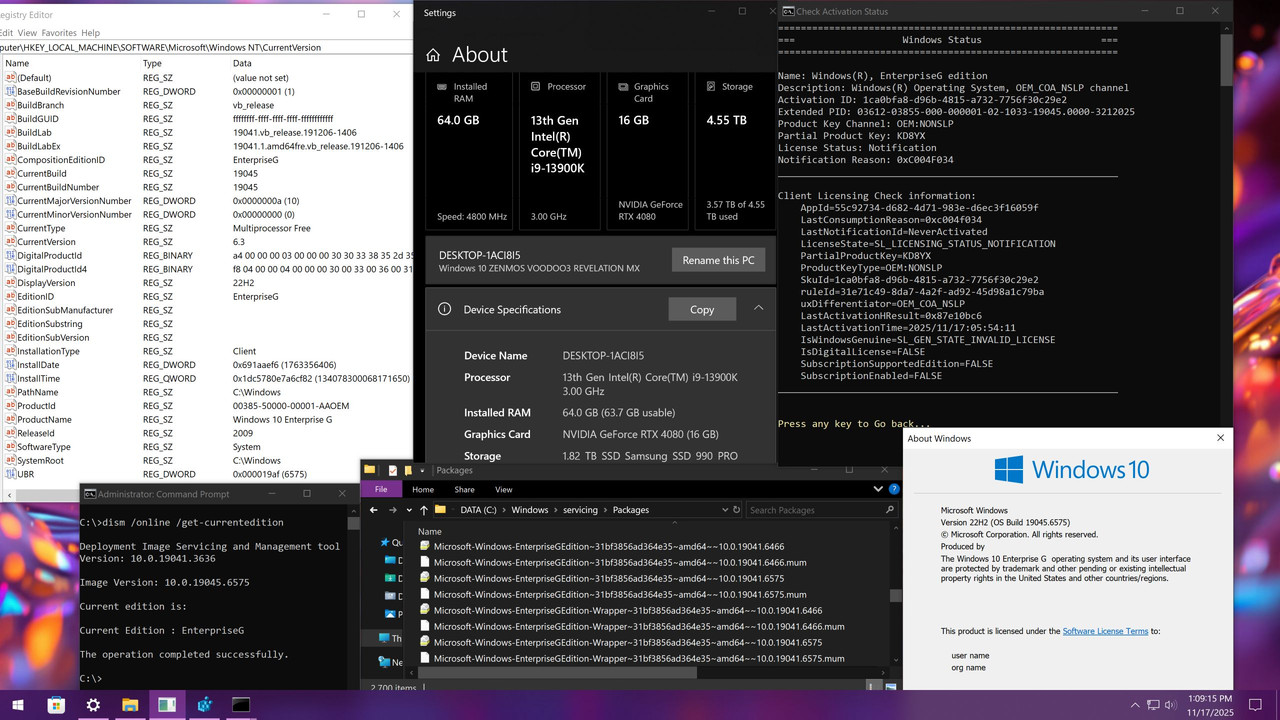The width and height of the screenshot is (1280, 720).
Task: Go forward in Packages explorer window
Action: [393, 510]
